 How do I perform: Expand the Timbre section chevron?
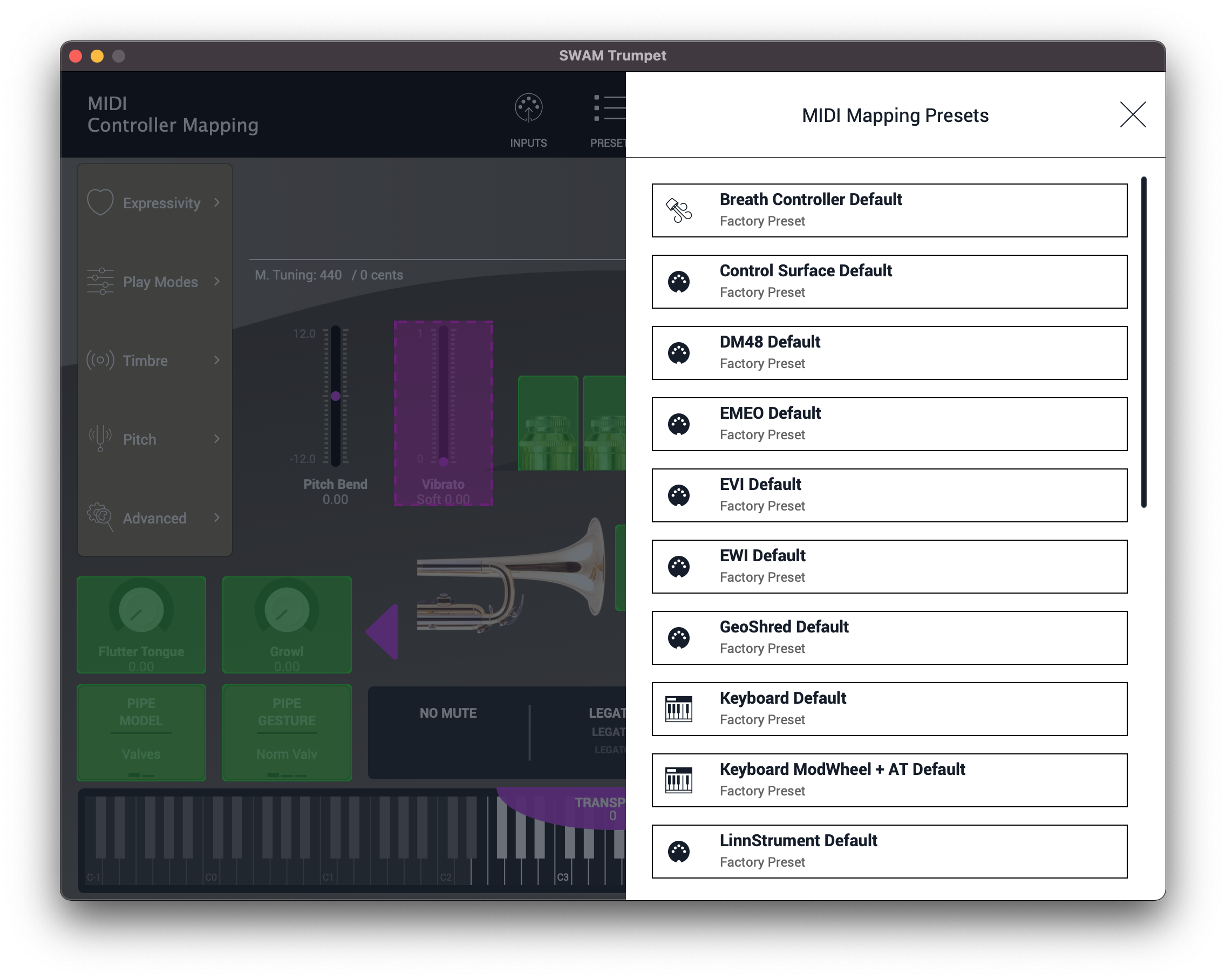(216, 360)
